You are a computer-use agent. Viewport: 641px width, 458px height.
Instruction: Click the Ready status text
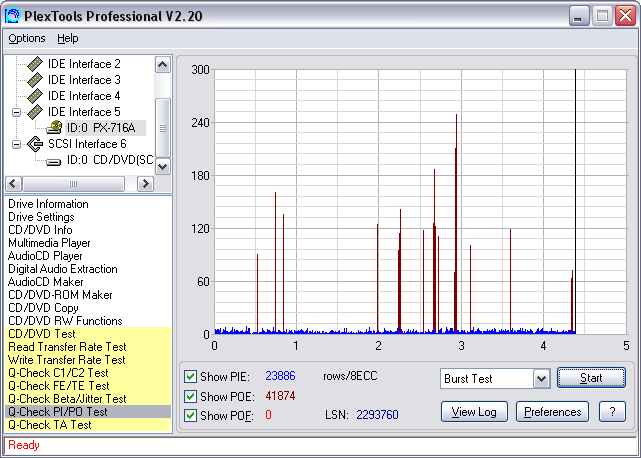(24, 445)
